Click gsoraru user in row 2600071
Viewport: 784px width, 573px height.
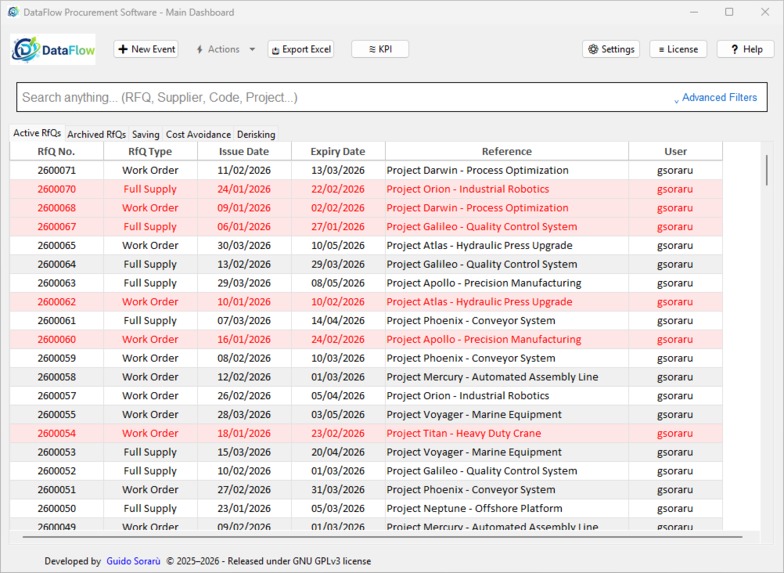point(675,170)
